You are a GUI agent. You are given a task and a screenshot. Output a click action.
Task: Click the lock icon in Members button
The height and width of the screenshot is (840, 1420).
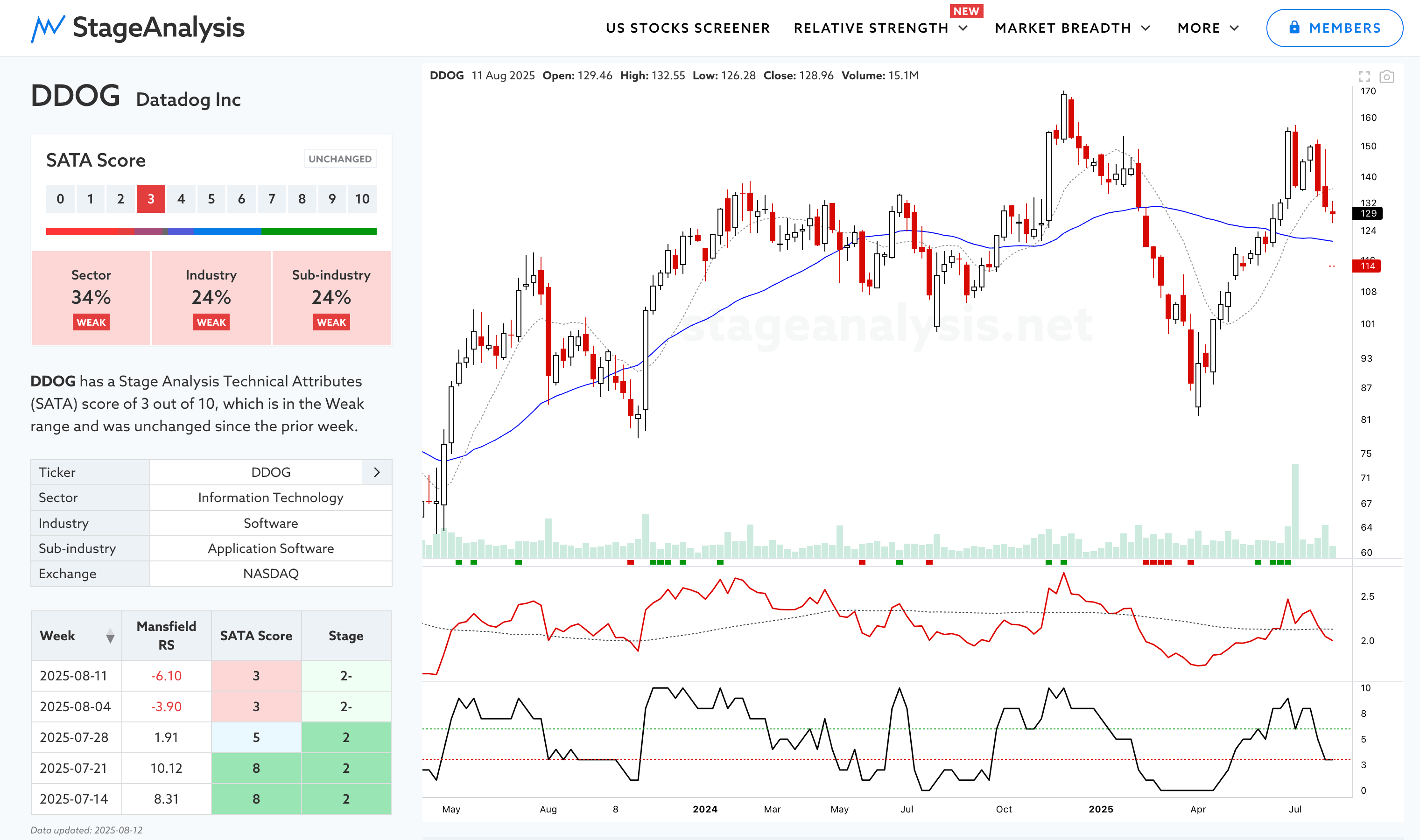pos(1294,27)
